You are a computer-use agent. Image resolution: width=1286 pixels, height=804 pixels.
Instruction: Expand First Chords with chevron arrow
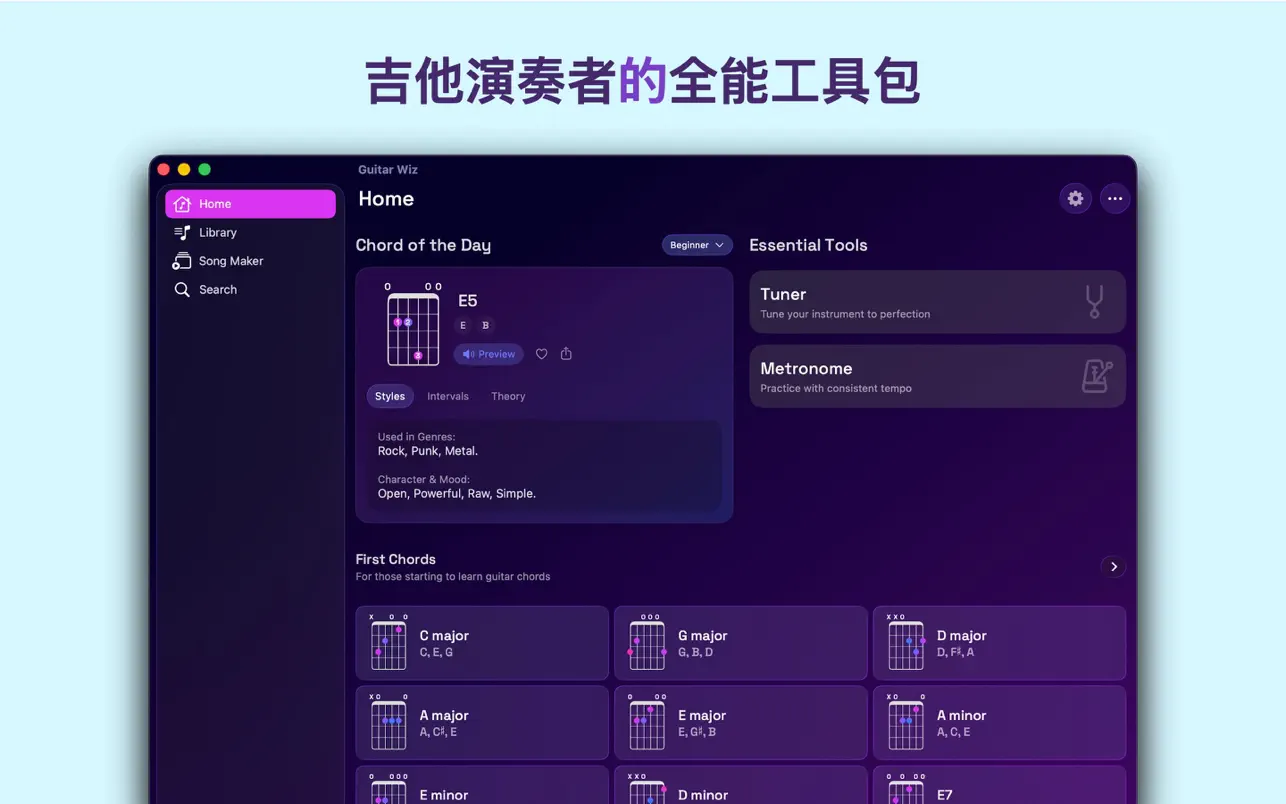coord(1113,567)
